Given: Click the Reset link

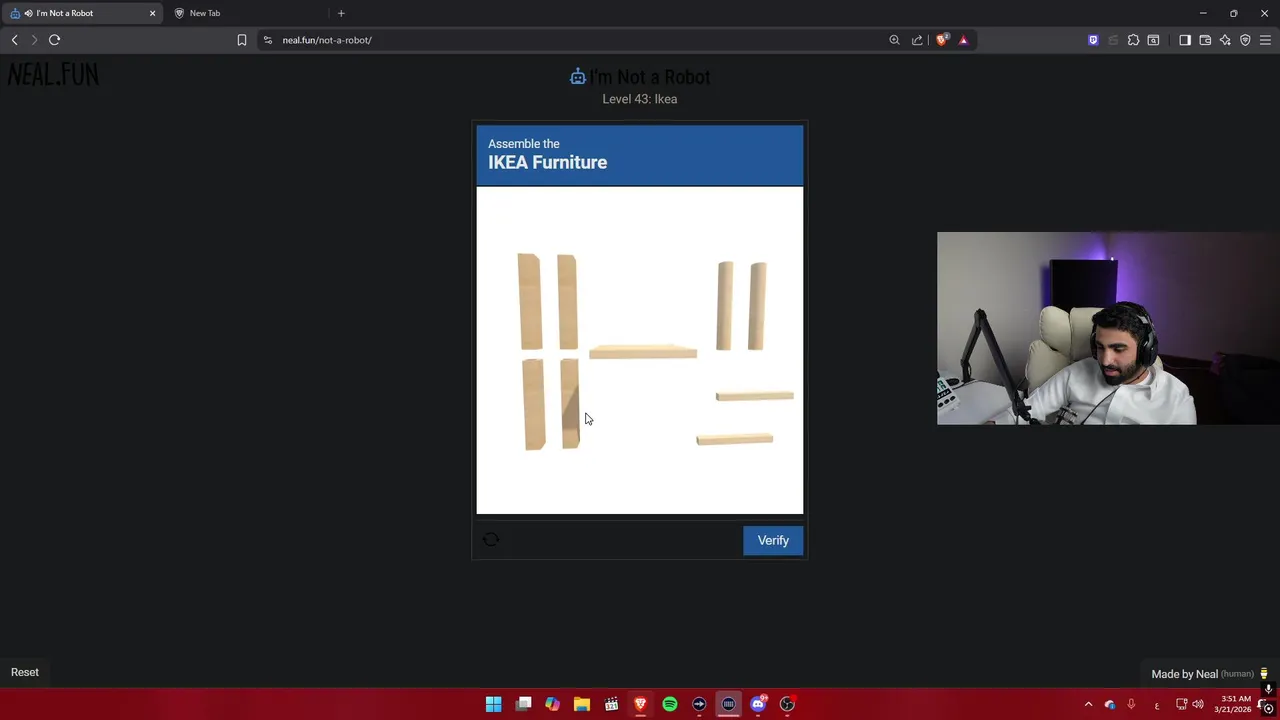Looking at the screenshot, I should coord(25,672).
